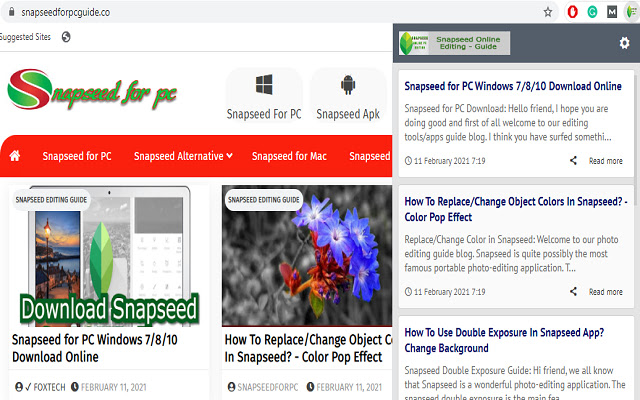
Task: Share the Snapseed for PC Windows post
Action: click(x=573, y=160)
